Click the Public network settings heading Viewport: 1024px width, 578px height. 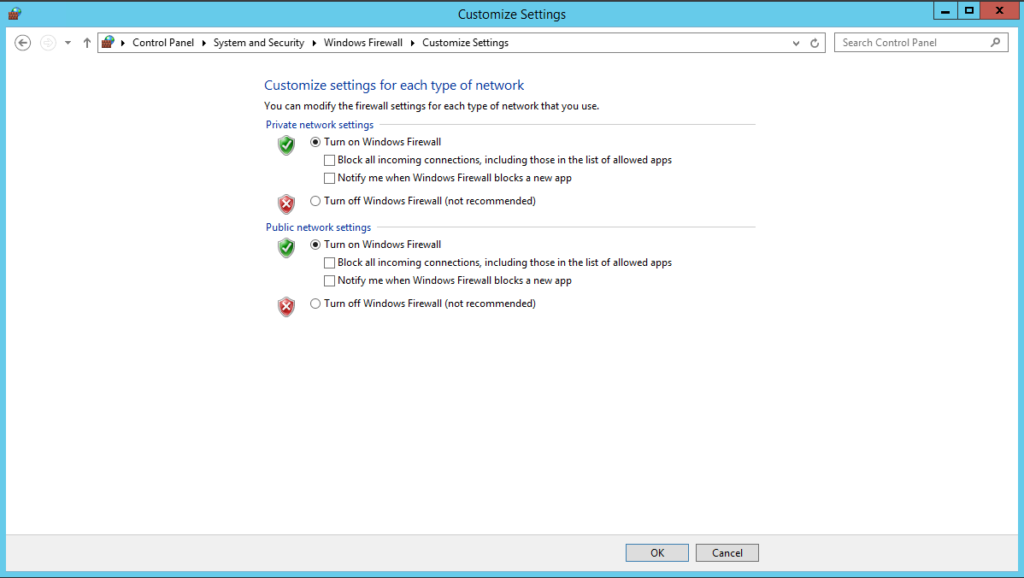click(x=318, y=227)
